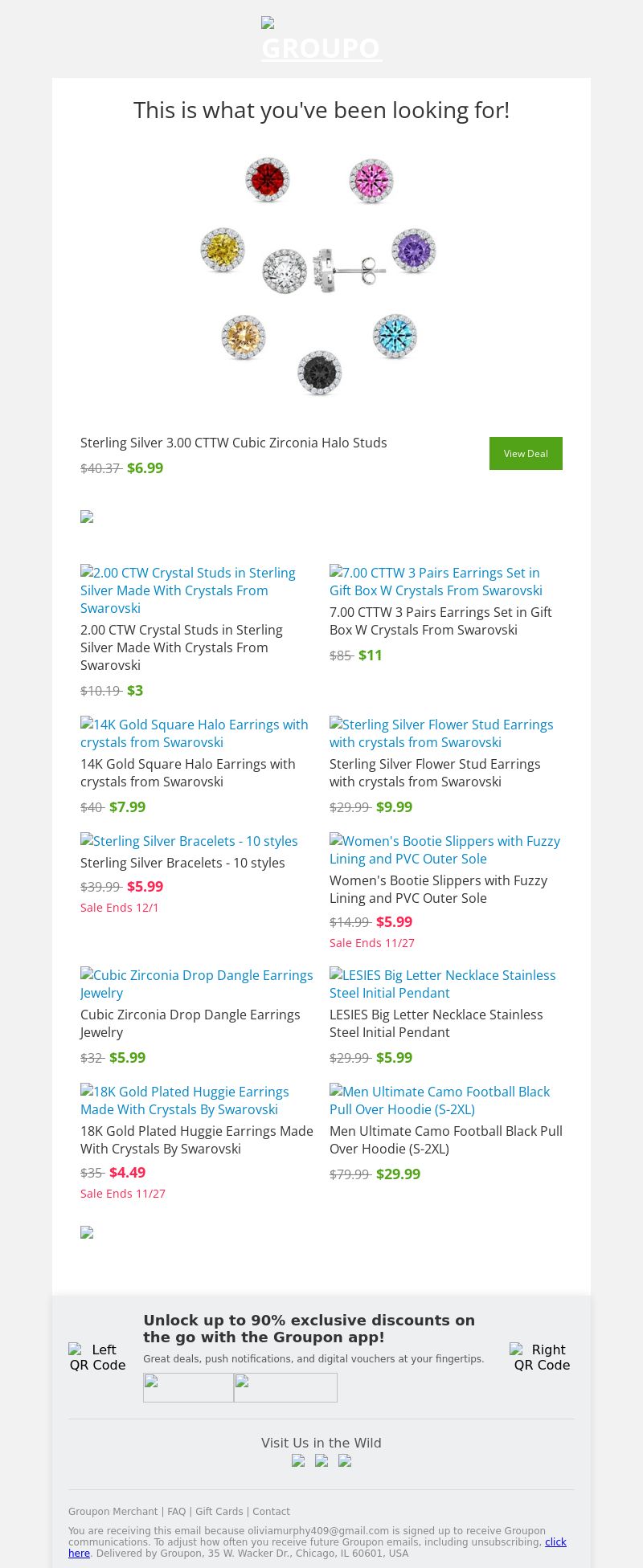Click the first social media icon
The image size is (643, 1568).
[298, 1460]
